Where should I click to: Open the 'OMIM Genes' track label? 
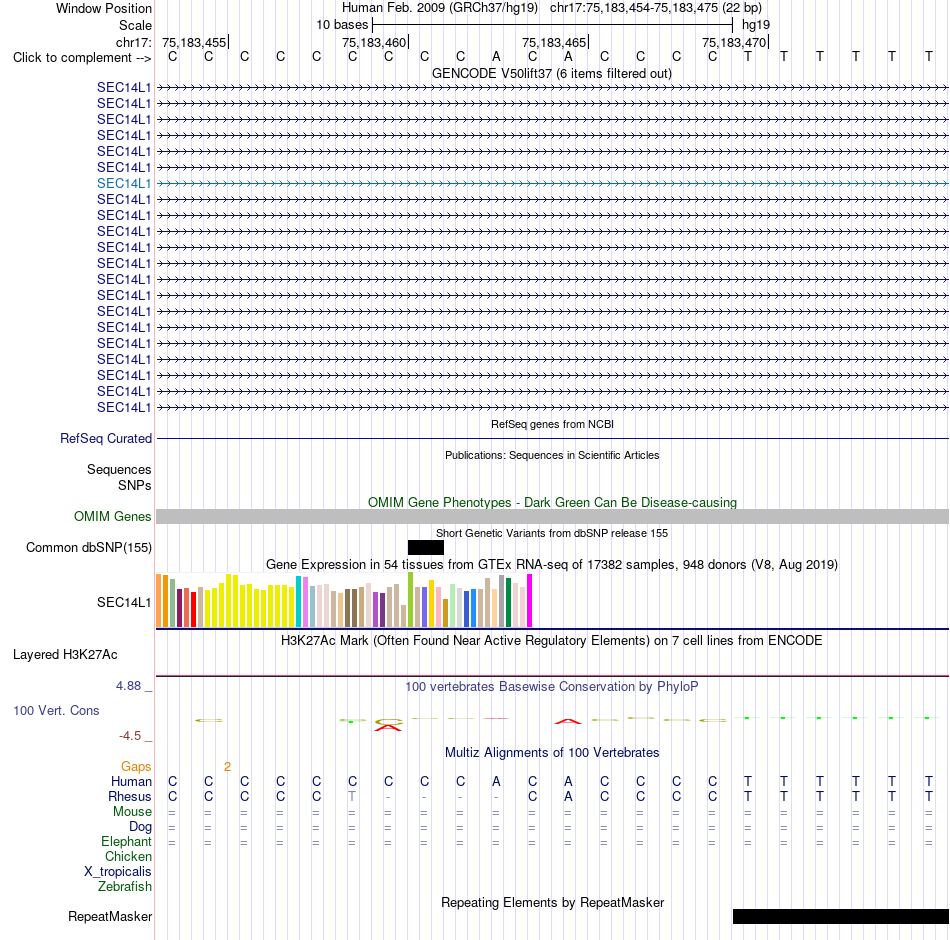coord(112,516)
